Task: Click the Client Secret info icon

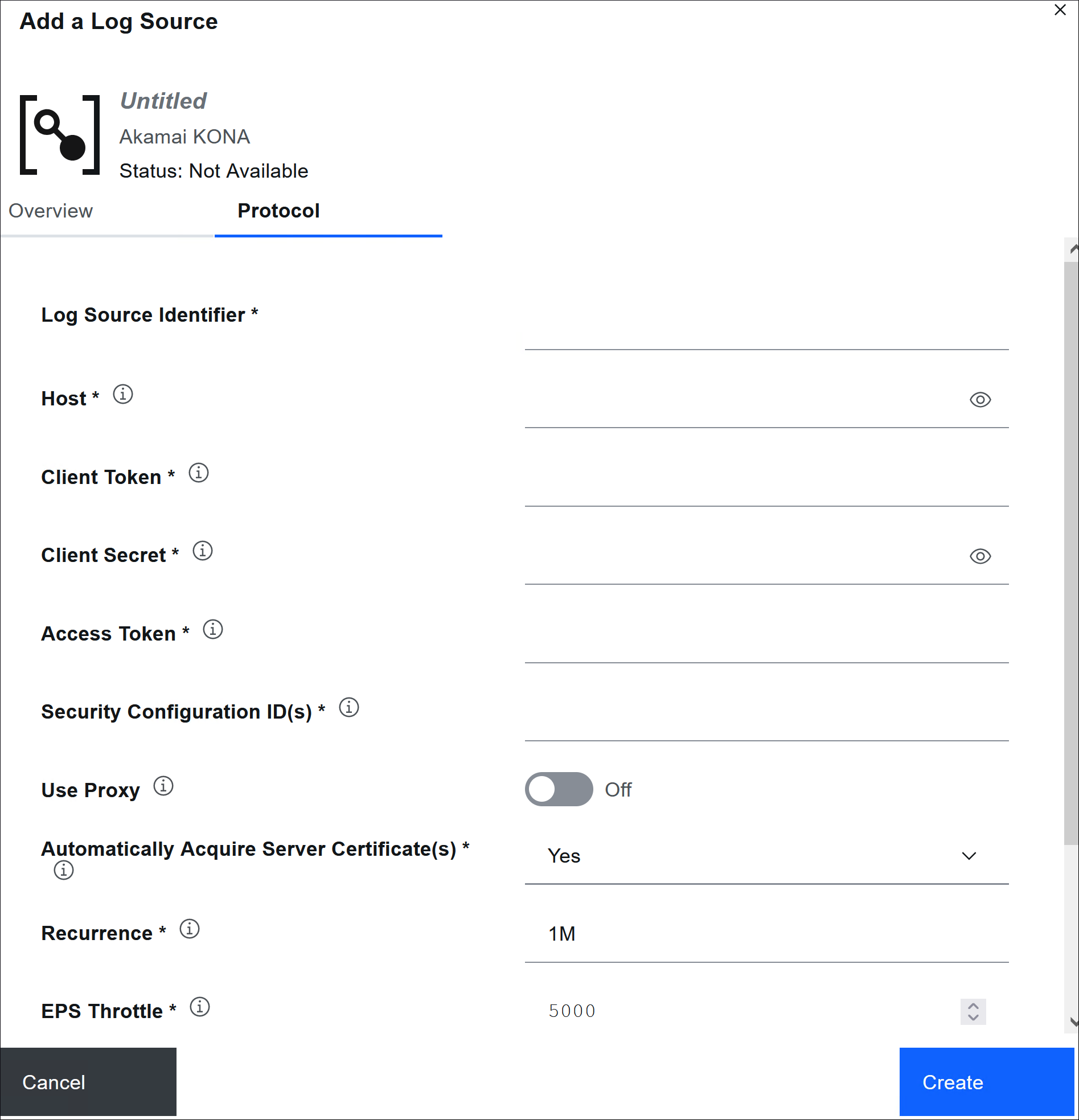Action: click(x=202, y=551)
